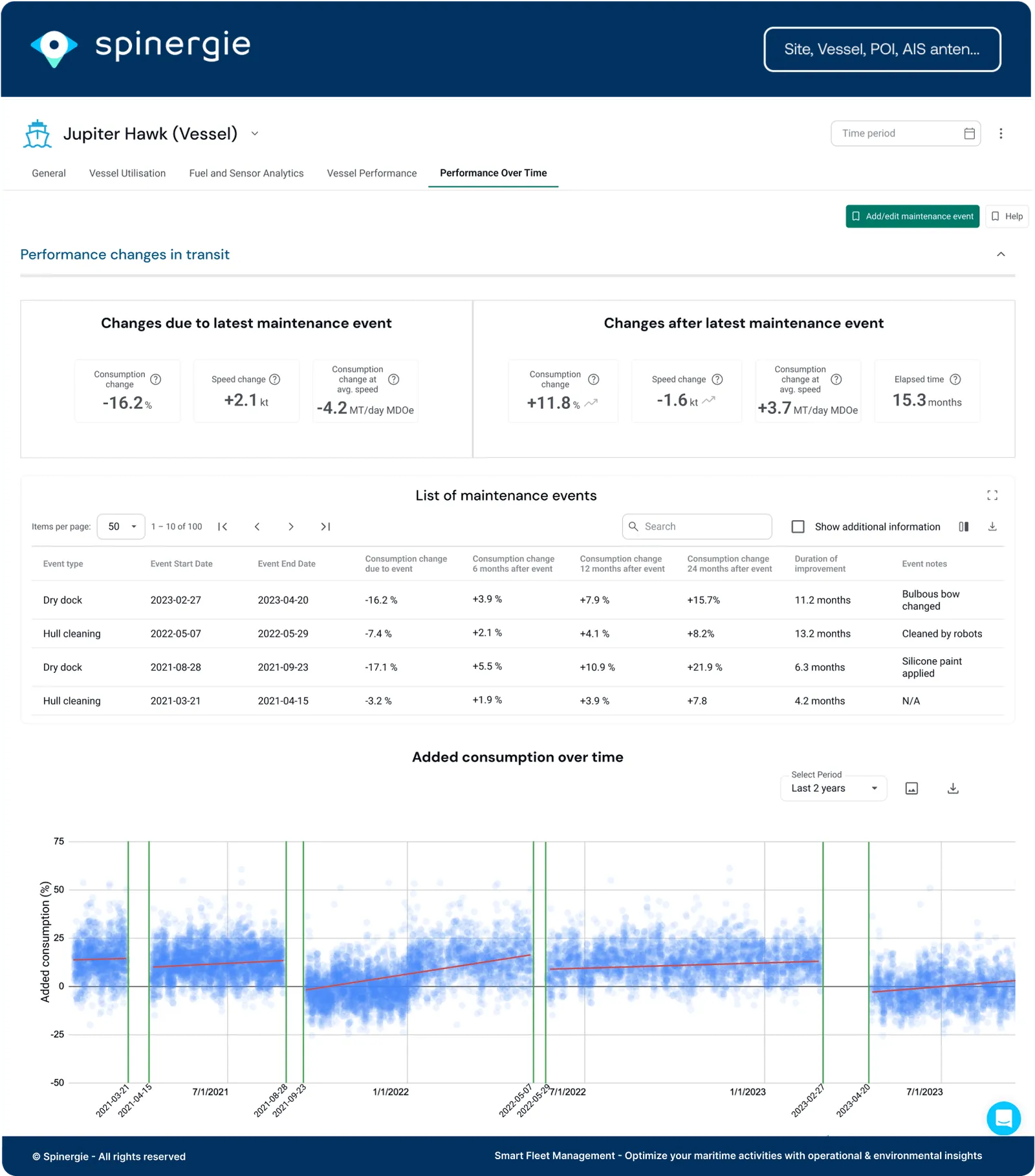Click the three-dot more options icon
This screenshot has width=1035, height=1176.
point(1001,133)
